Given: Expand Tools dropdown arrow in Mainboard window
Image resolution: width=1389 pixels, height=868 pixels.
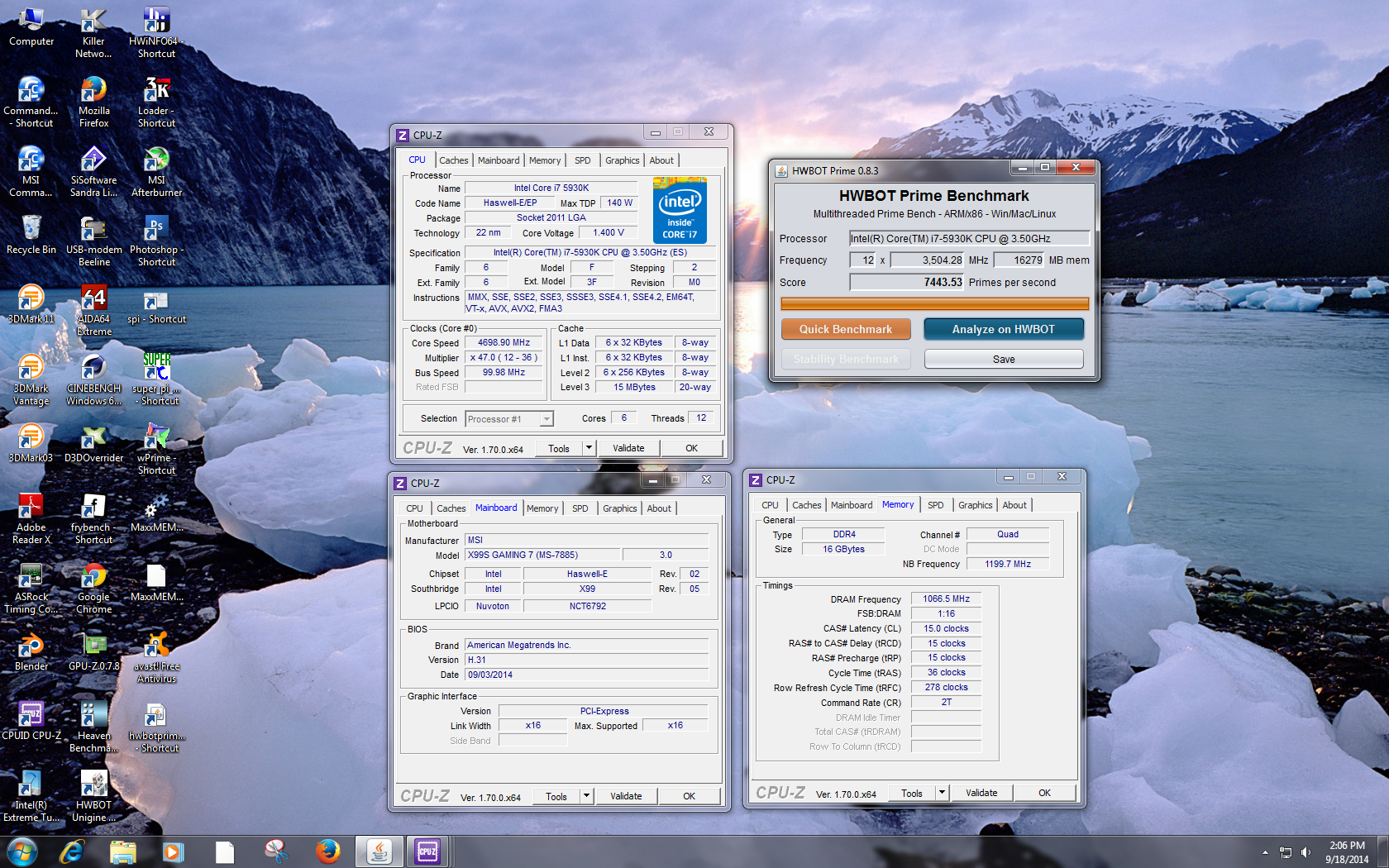Looking at the screenshot, I should pyautogui.click(x=586, y=796).
